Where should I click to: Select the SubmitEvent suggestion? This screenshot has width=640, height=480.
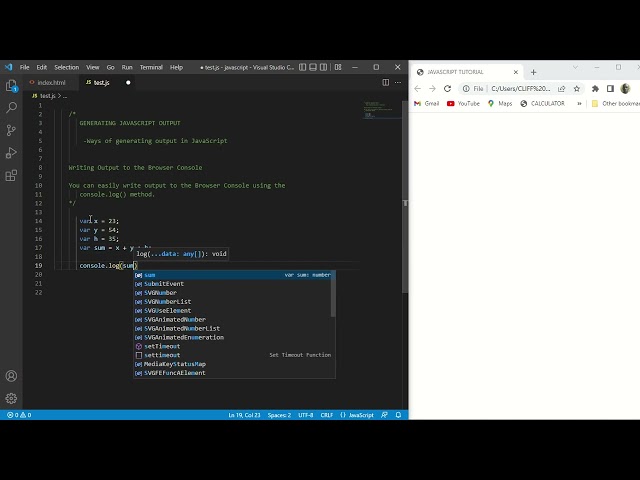click(x=234, y=284)
